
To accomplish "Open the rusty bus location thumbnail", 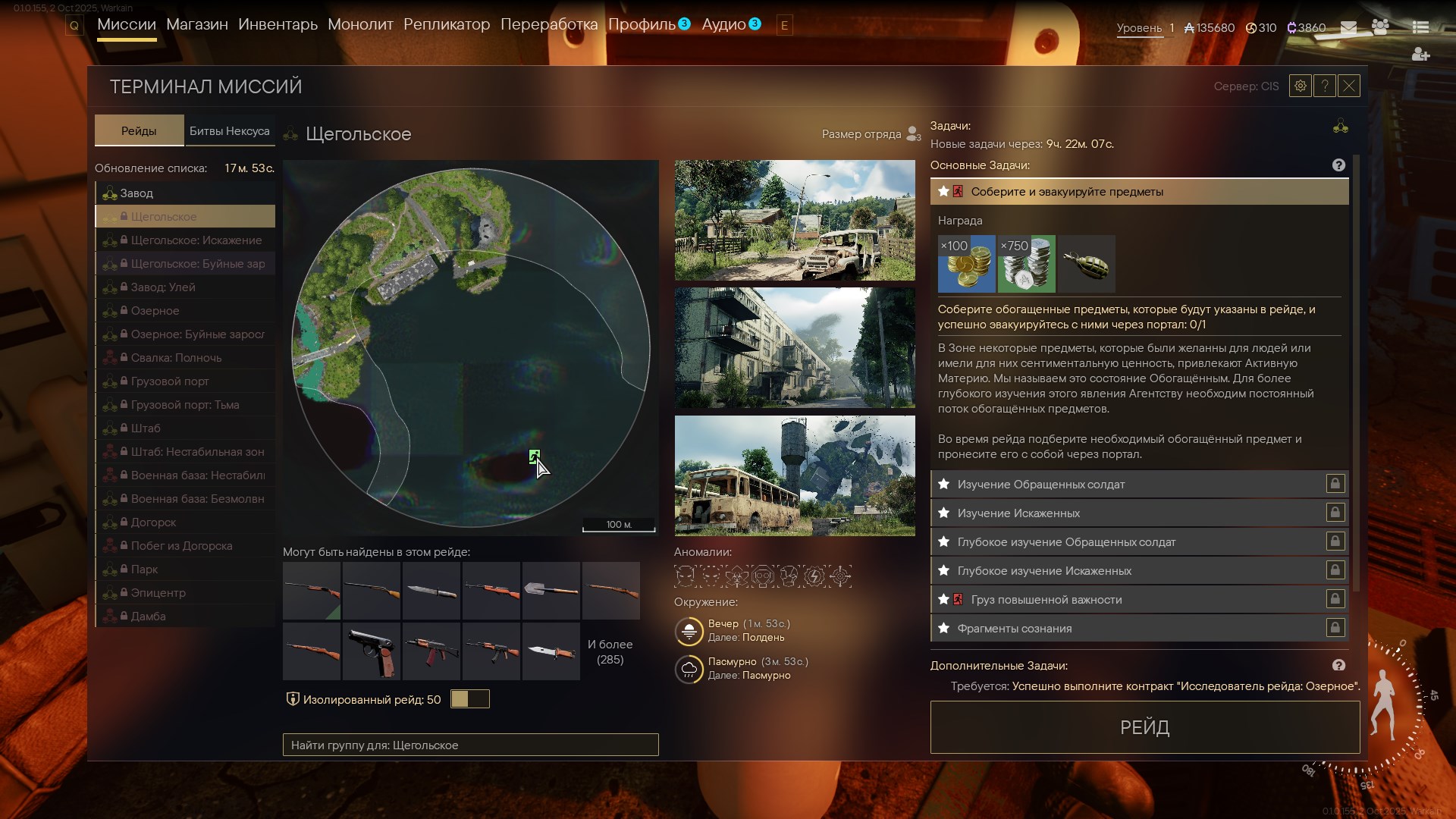I will coord(795,475).
